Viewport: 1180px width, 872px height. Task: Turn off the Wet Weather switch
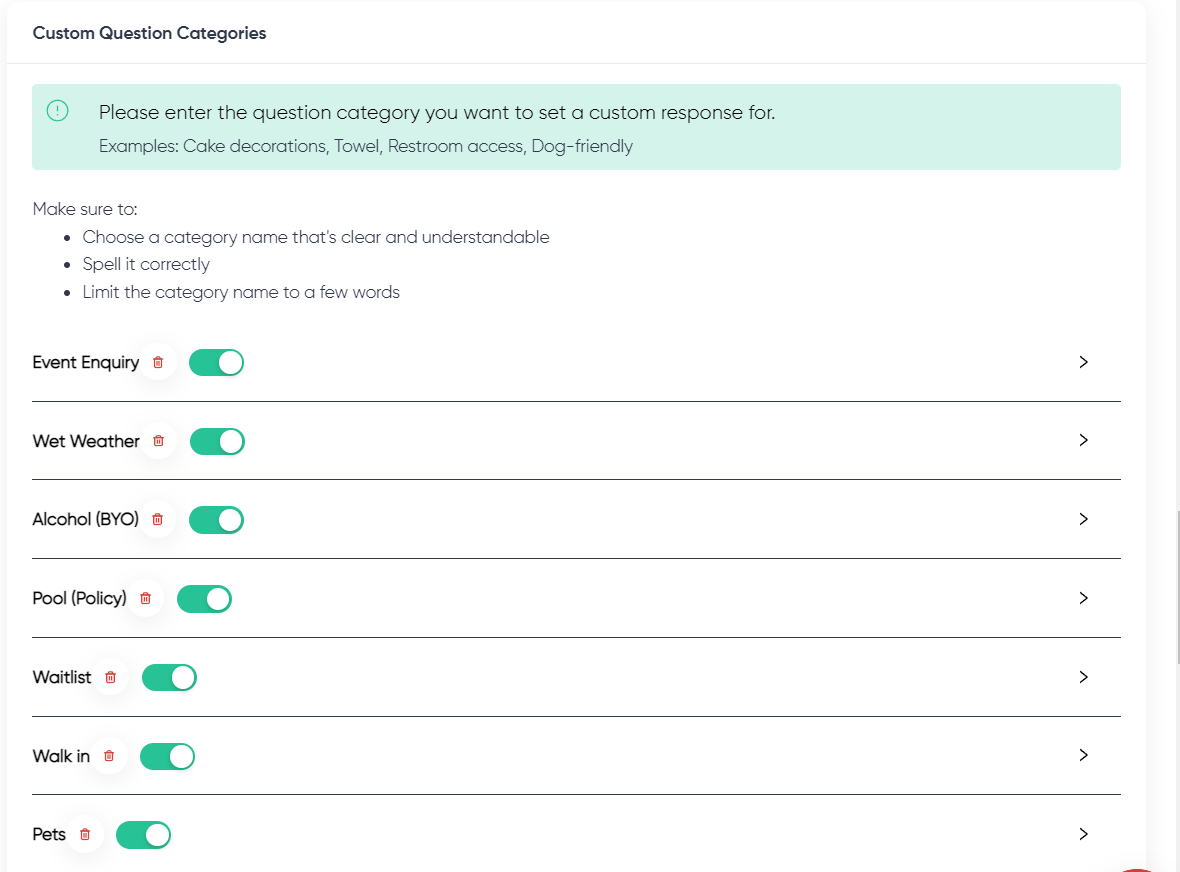click(217, 441)
